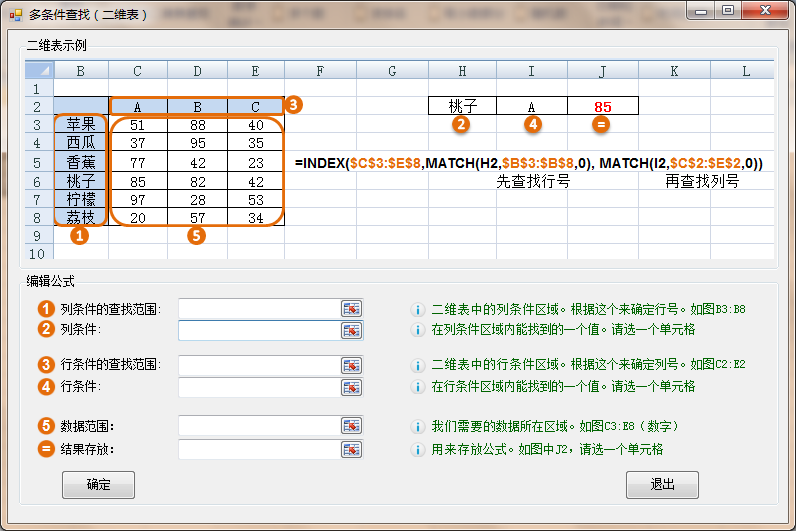This screenshot has width=796, height=531.
Task: Focus the 行条件的查找范围 input box
Action: point(259,365)
